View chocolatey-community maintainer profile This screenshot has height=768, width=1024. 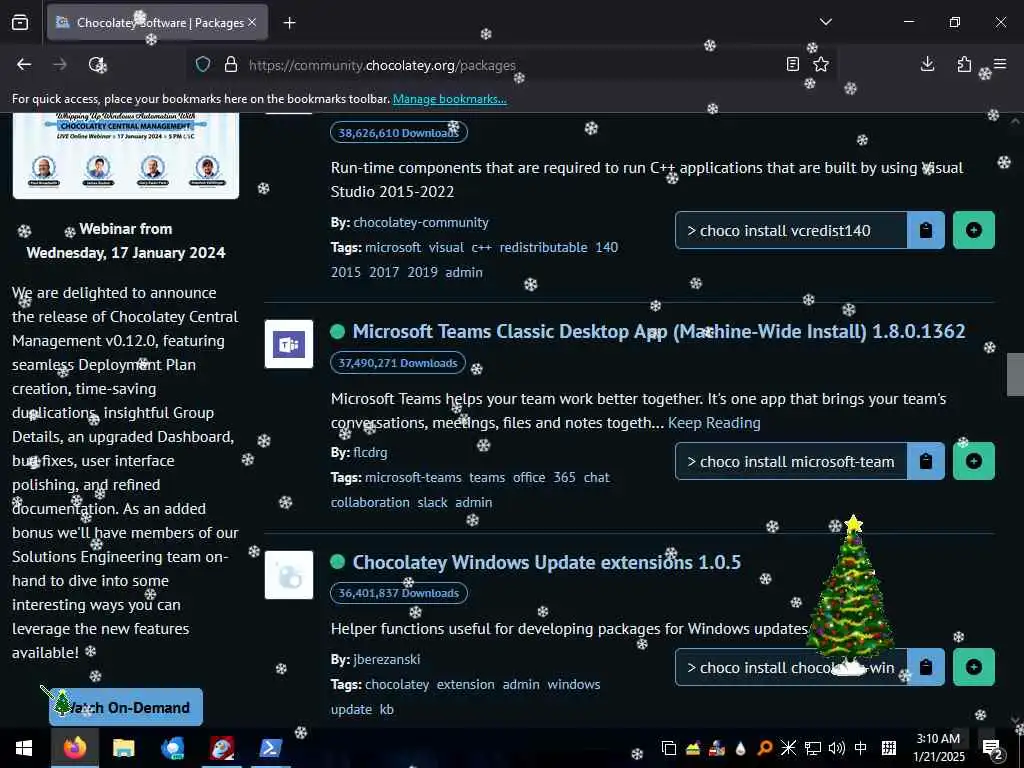pyautogui.click(x=421, y=223)
